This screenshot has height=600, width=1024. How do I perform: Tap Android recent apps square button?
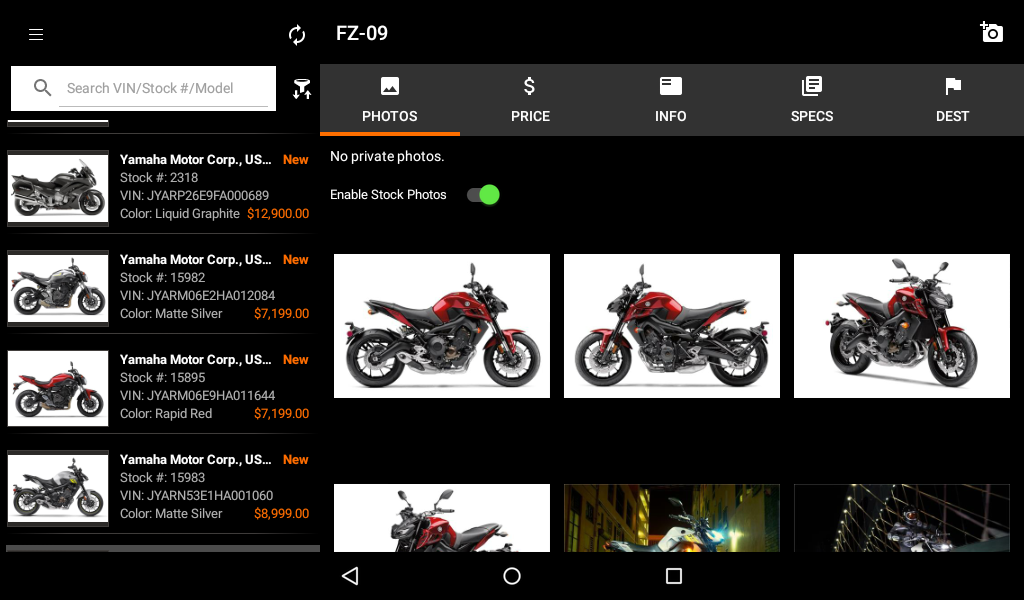[x=674, y=576]
